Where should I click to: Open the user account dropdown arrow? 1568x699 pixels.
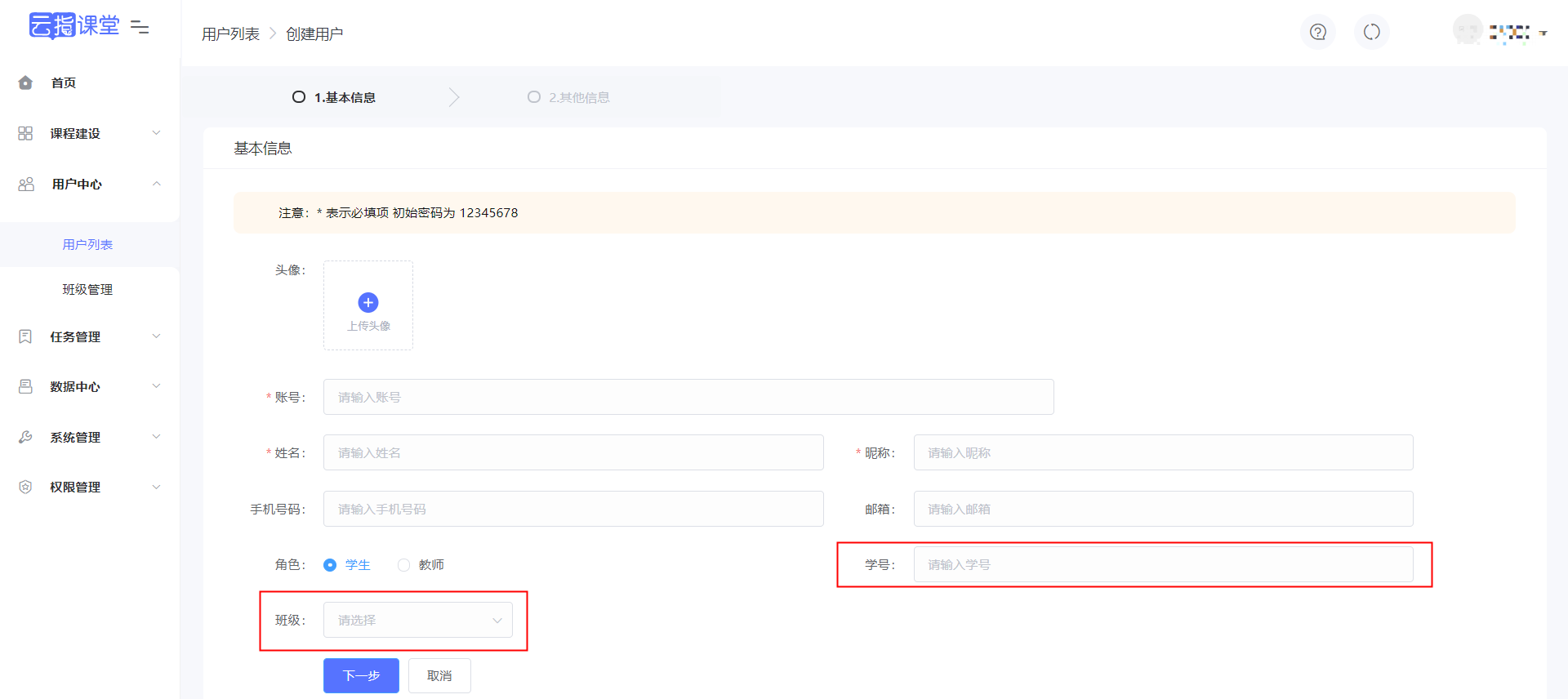click(1543, 33)
